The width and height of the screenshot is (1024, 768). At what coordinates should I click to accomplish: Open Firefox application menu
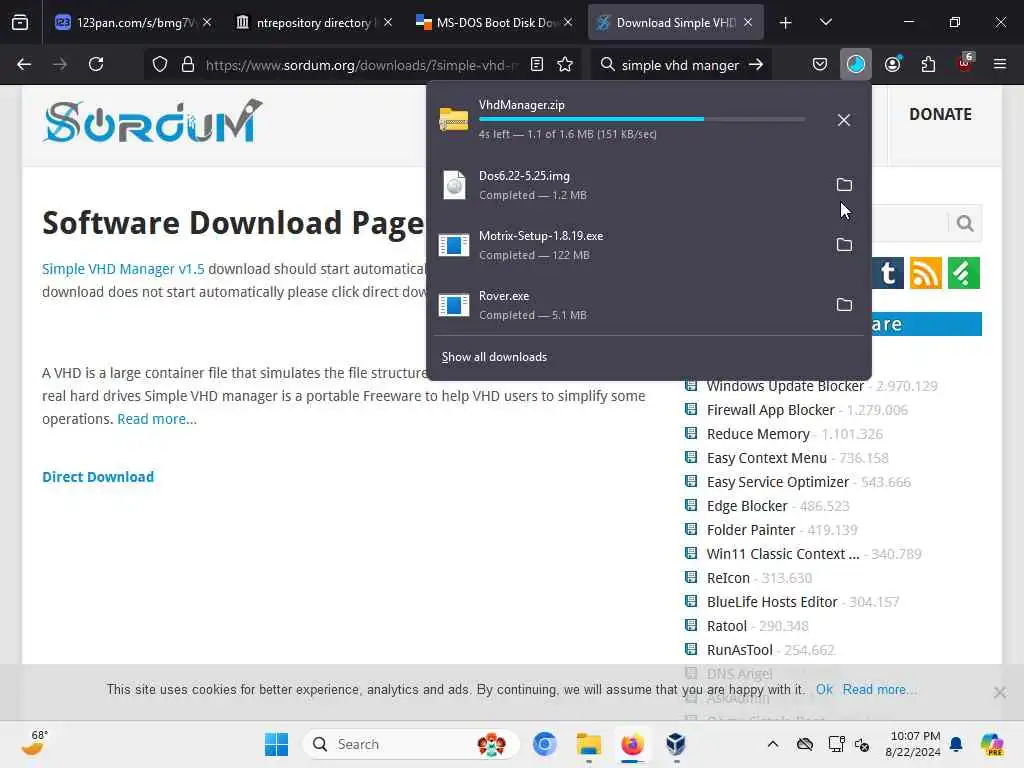pos(999,64)
